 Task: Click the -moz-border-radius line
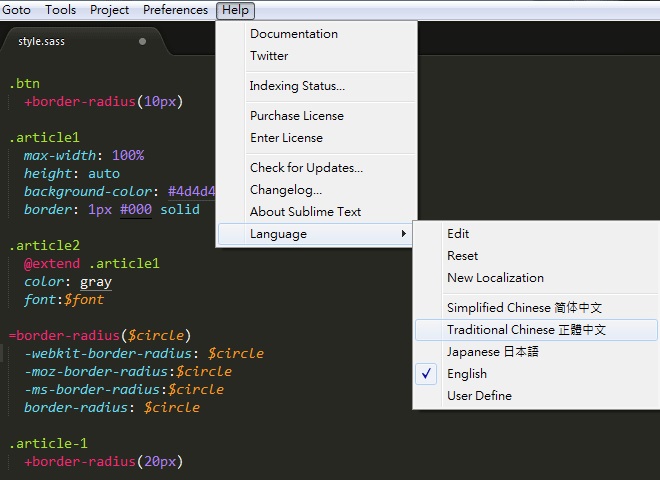(128, 372)
